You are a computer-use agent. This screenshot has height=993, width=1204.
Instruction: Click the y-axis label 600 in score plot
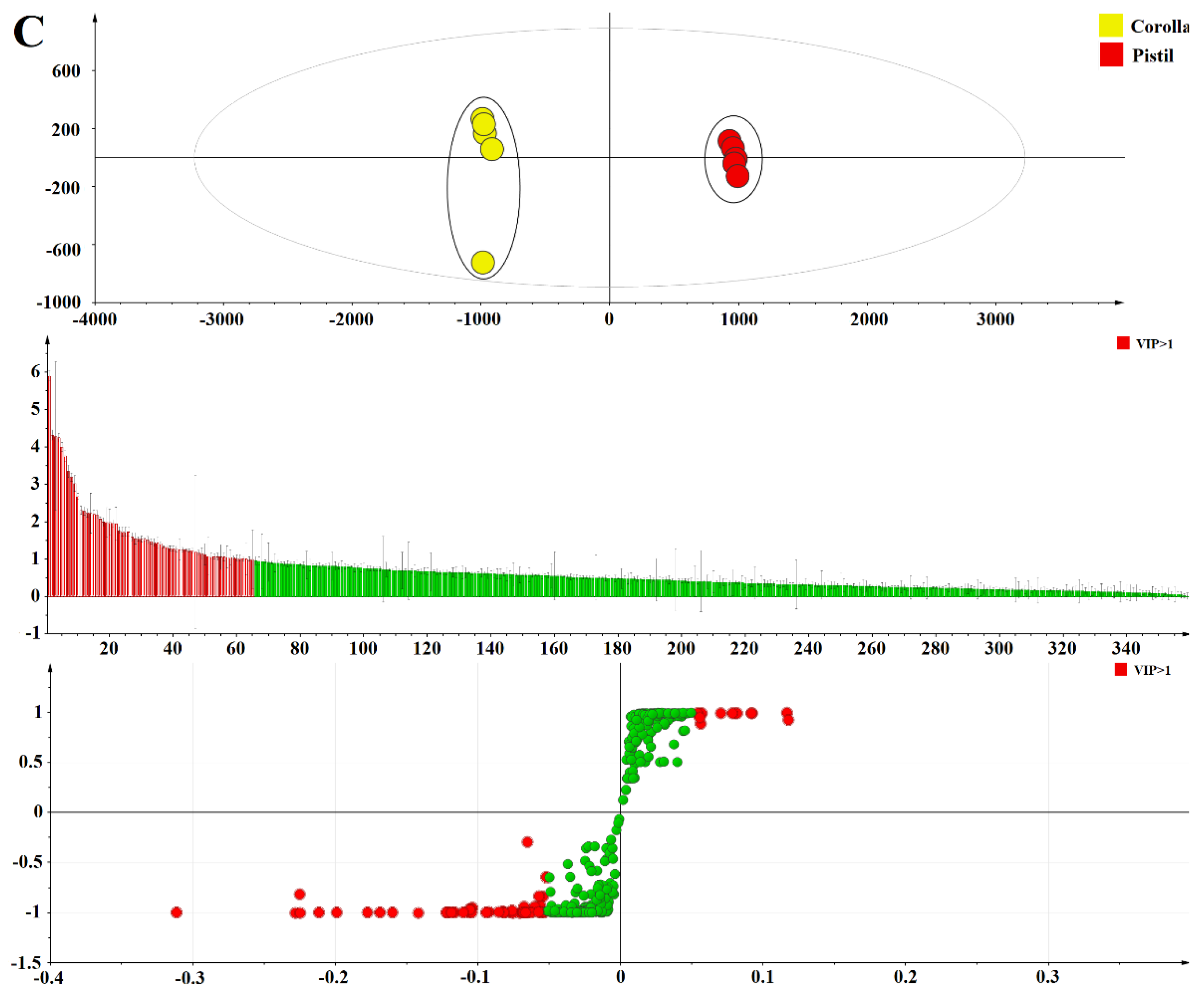tap(66, 71)
